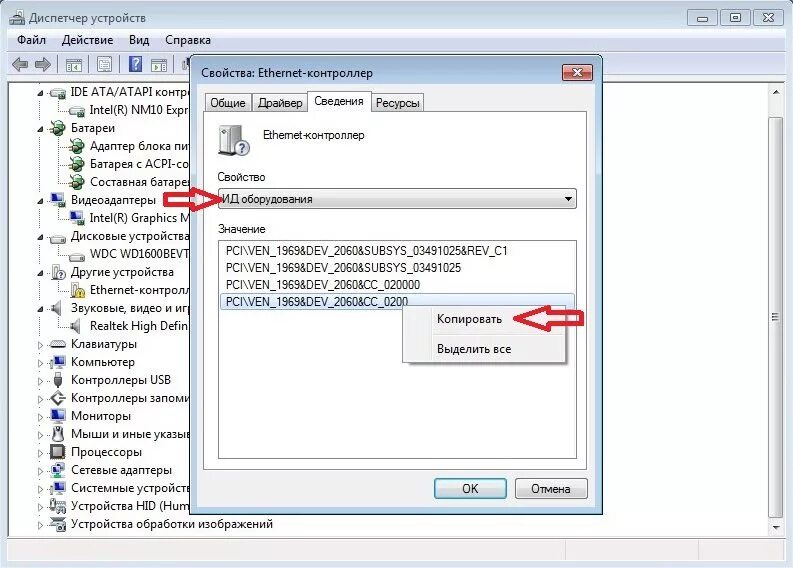793x568 pixels.
Task: Open the Свойство dropdown showing ИД оборудования
Action: 397,199
